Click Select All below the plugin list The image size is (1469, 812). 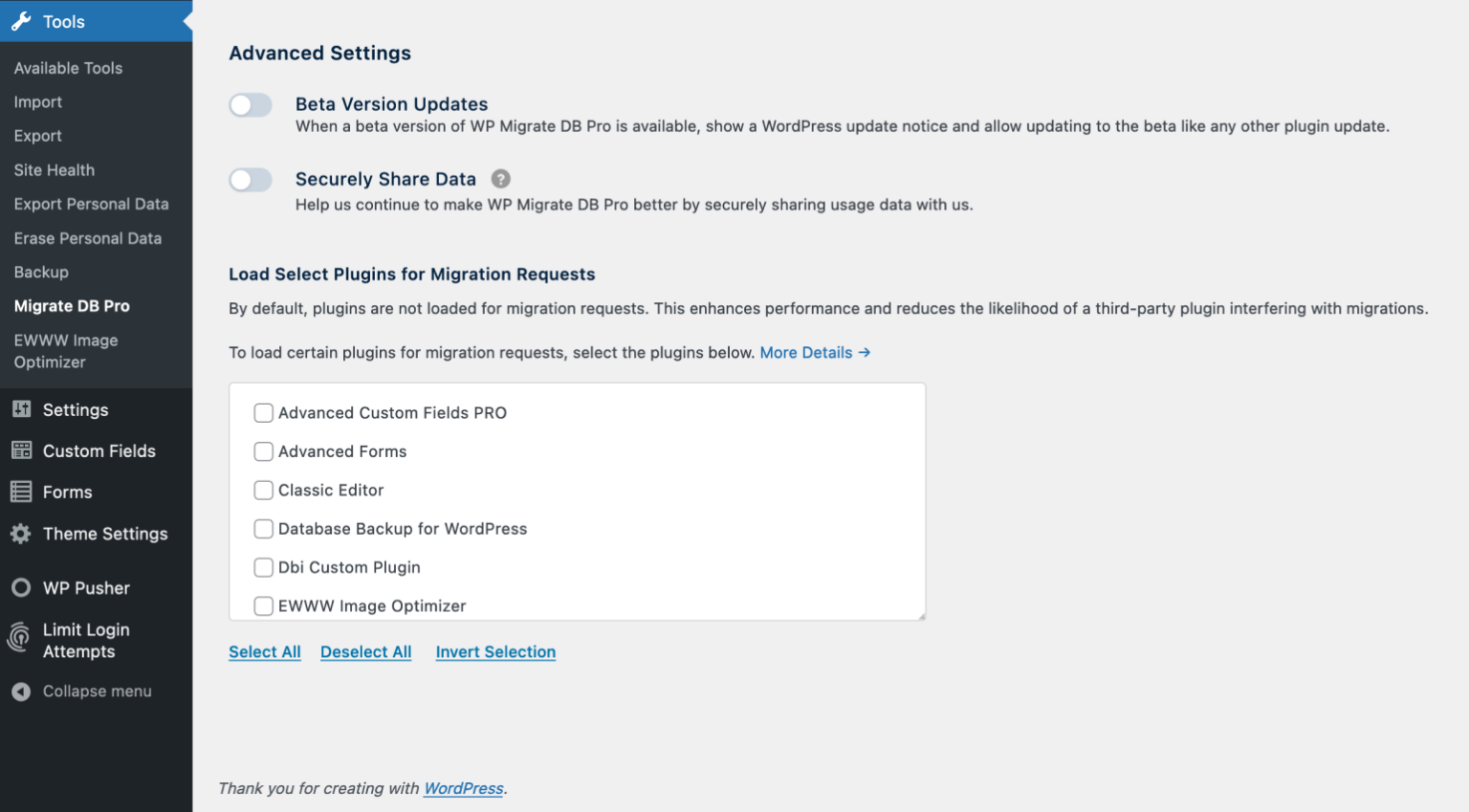[x=265, y=651]
